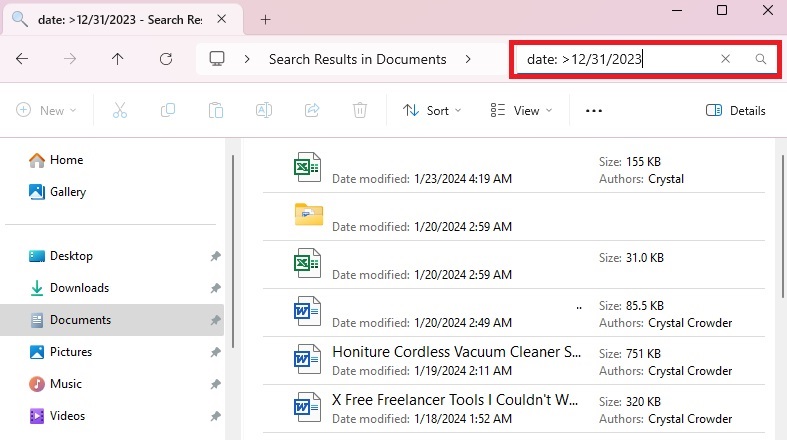Select Honiture Cordless Vacuum Cleaner document
This screenshot has height=440, width=787.
513,361
